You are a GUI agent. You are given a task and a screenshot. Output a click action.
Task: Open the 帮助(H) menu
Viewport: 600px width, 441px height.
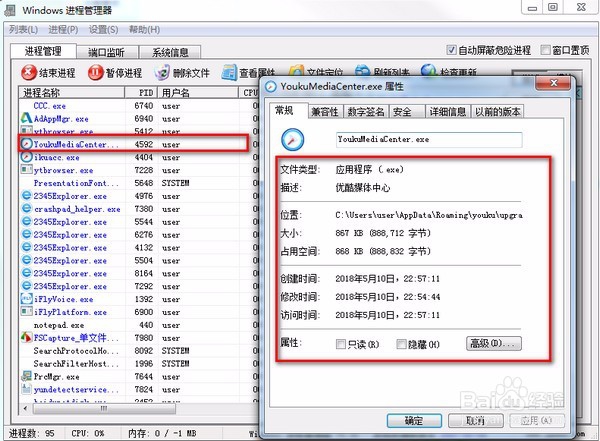click(x=144, y=29)
